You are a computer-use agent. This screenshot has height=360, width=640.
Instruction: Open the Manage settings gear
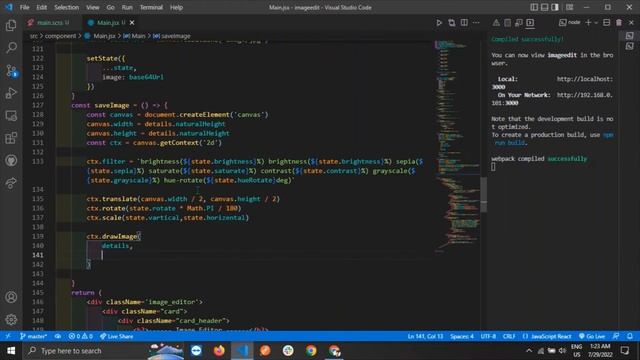pos(11,319)
